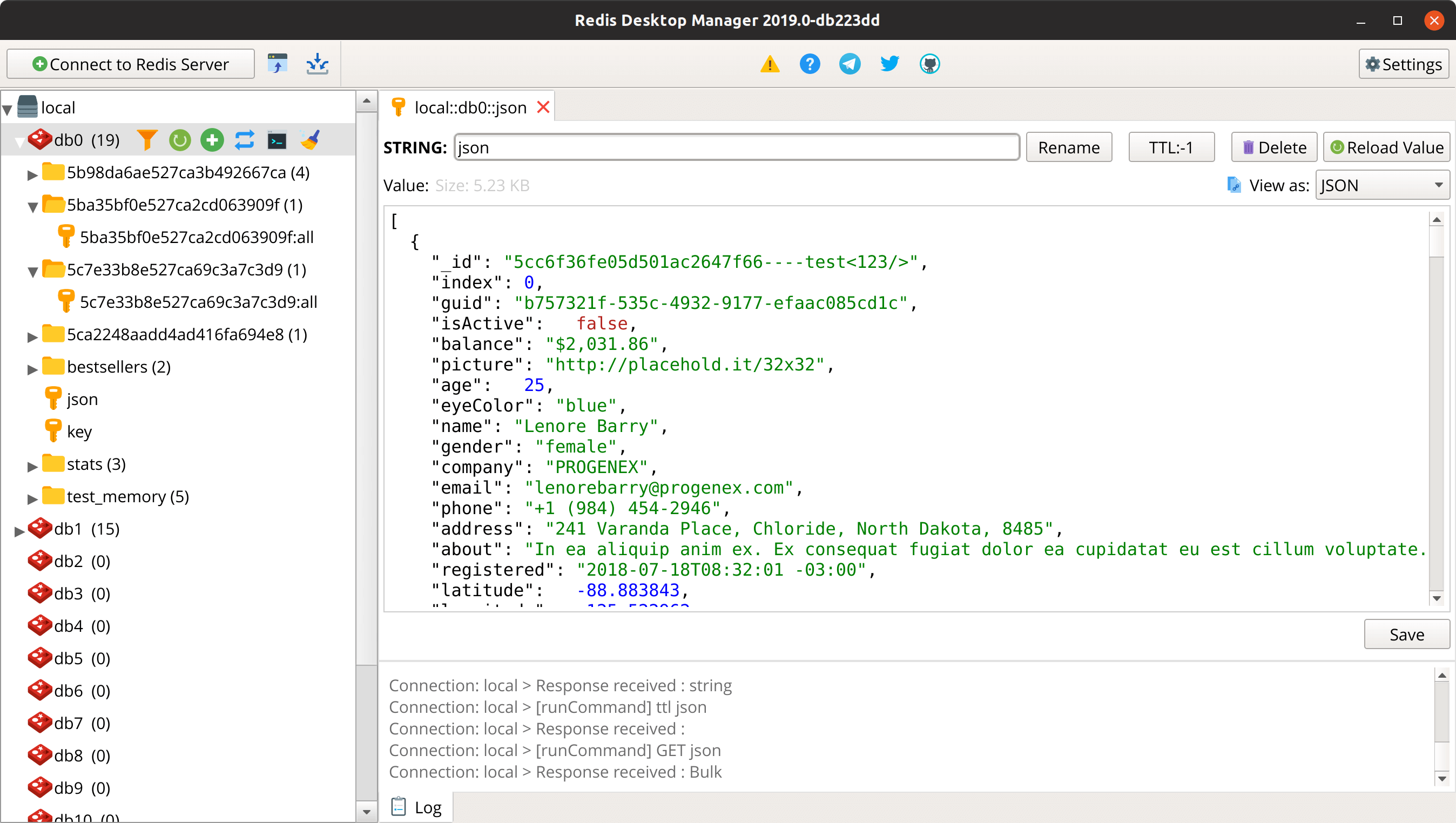
Task: Open filter for db0 keys
Action: click(x=147, y=140)
